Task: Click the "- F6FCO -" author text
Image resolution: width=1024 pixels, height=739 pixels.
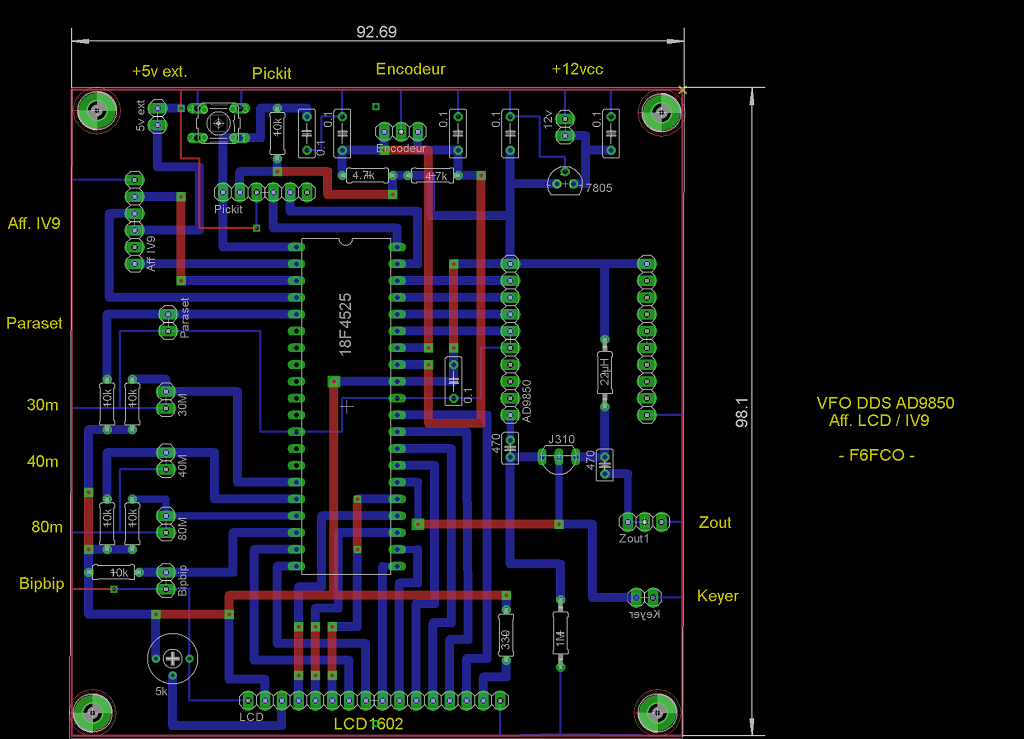Action: [876, 455]
